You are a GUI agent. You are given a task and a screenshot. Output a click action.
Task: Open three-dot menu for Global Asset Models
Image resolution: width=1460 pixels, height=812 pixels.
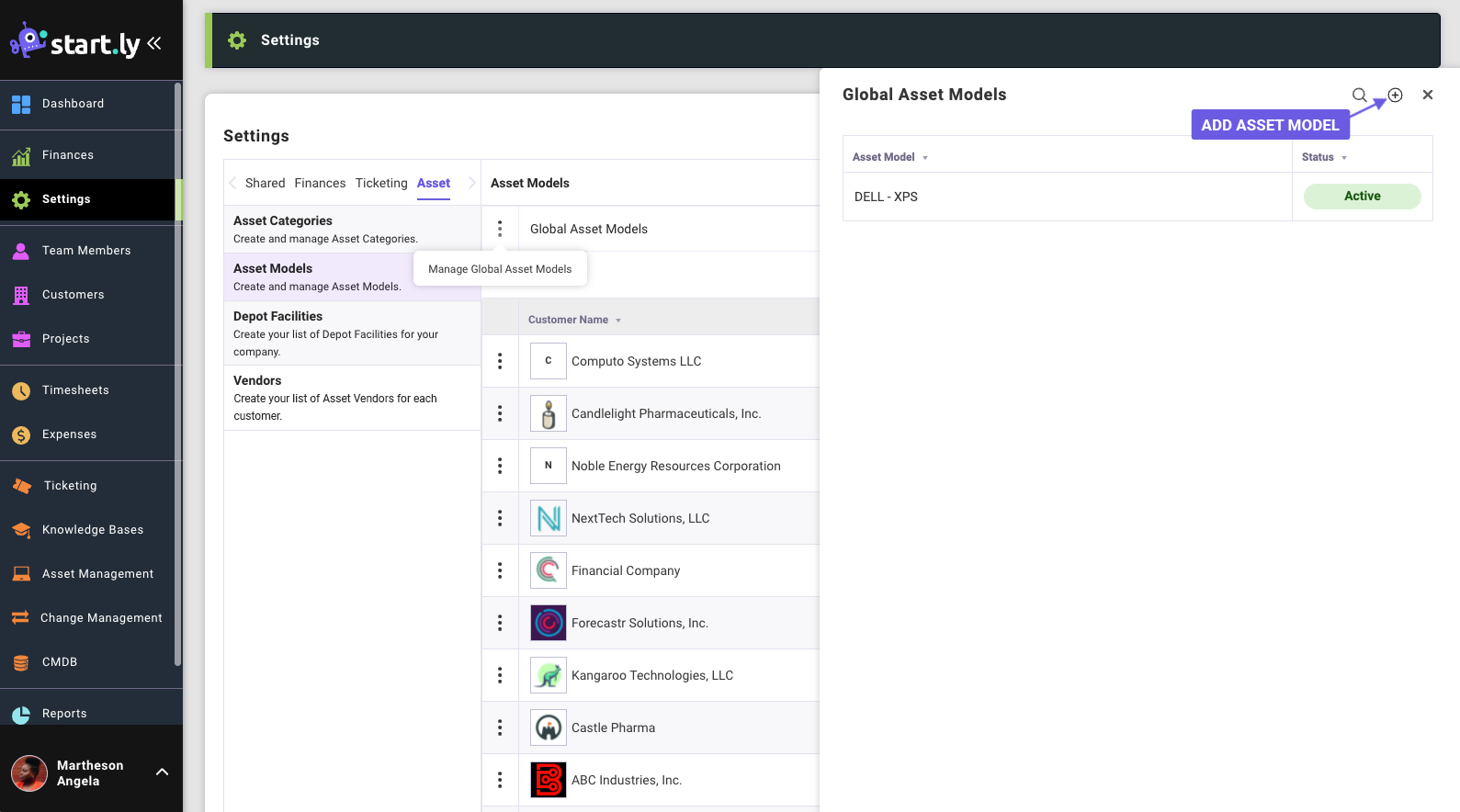(500, 229)
